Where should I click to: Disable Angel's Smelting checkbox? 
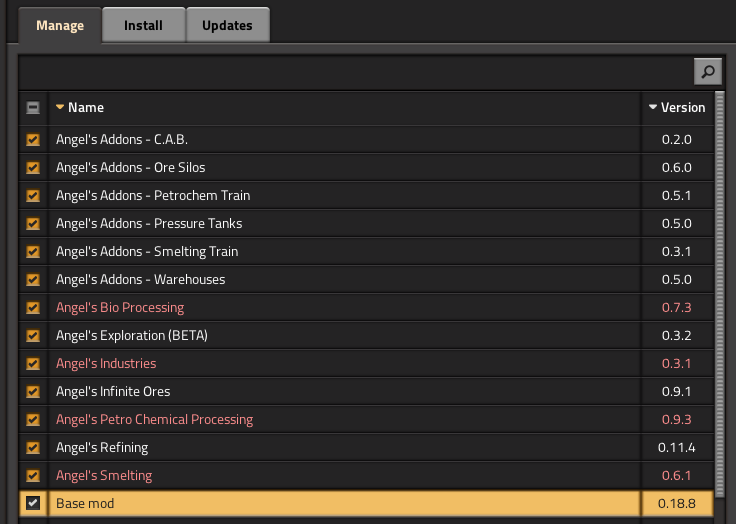pos(33,476)
